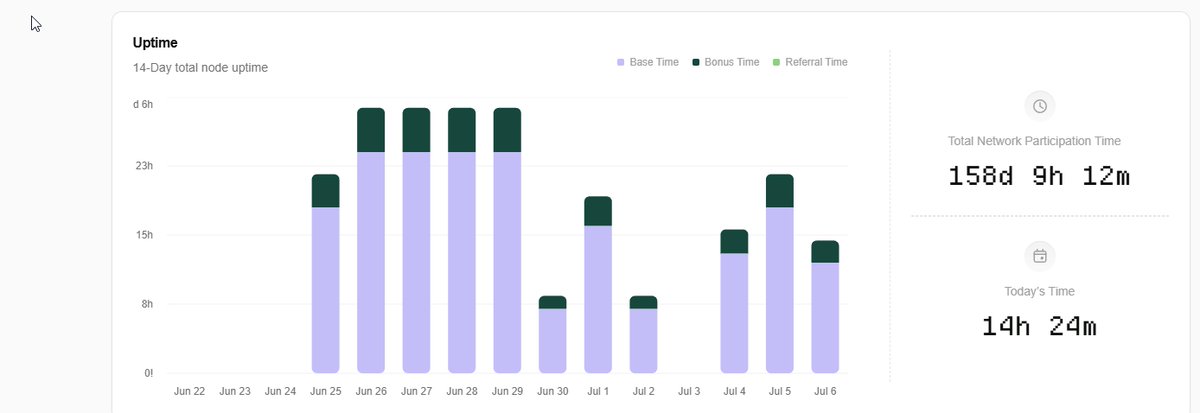Select the Jun 26 base time bar
1200x413 pixels.
point(371,262)
